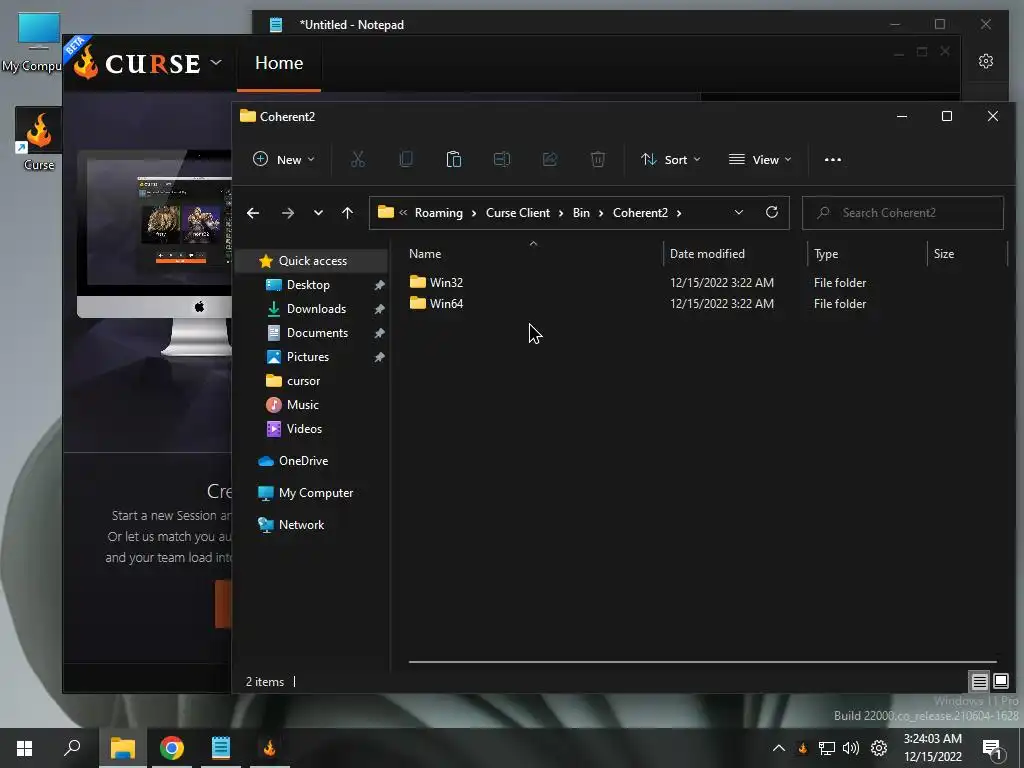Click the Copy icon in Explorer toolbar
This screenshot has height=768, width=1024.
click(406, 159)
